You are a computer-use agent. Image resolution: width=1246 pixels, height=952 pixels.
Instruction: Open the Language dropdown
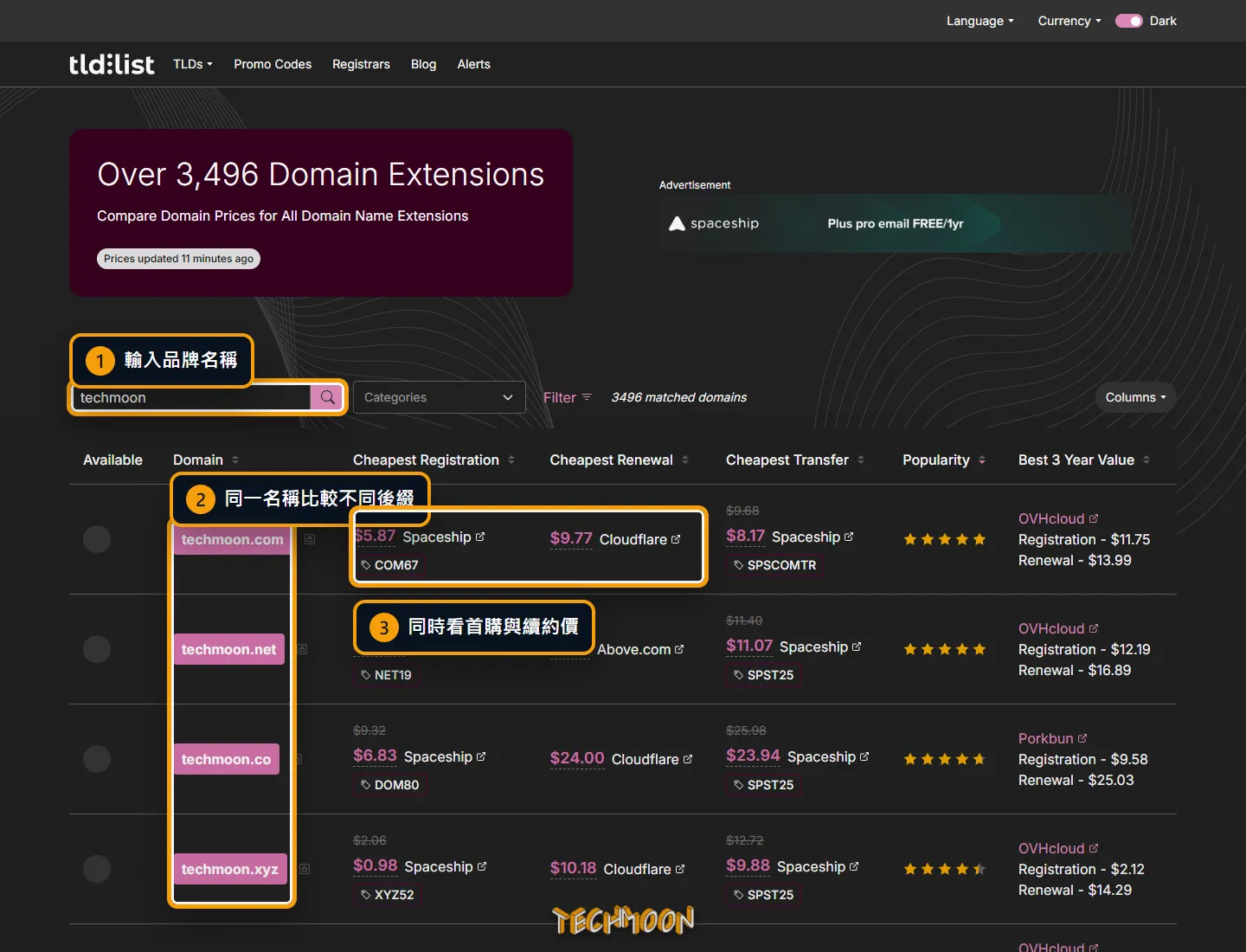click(x=979, y=21)
